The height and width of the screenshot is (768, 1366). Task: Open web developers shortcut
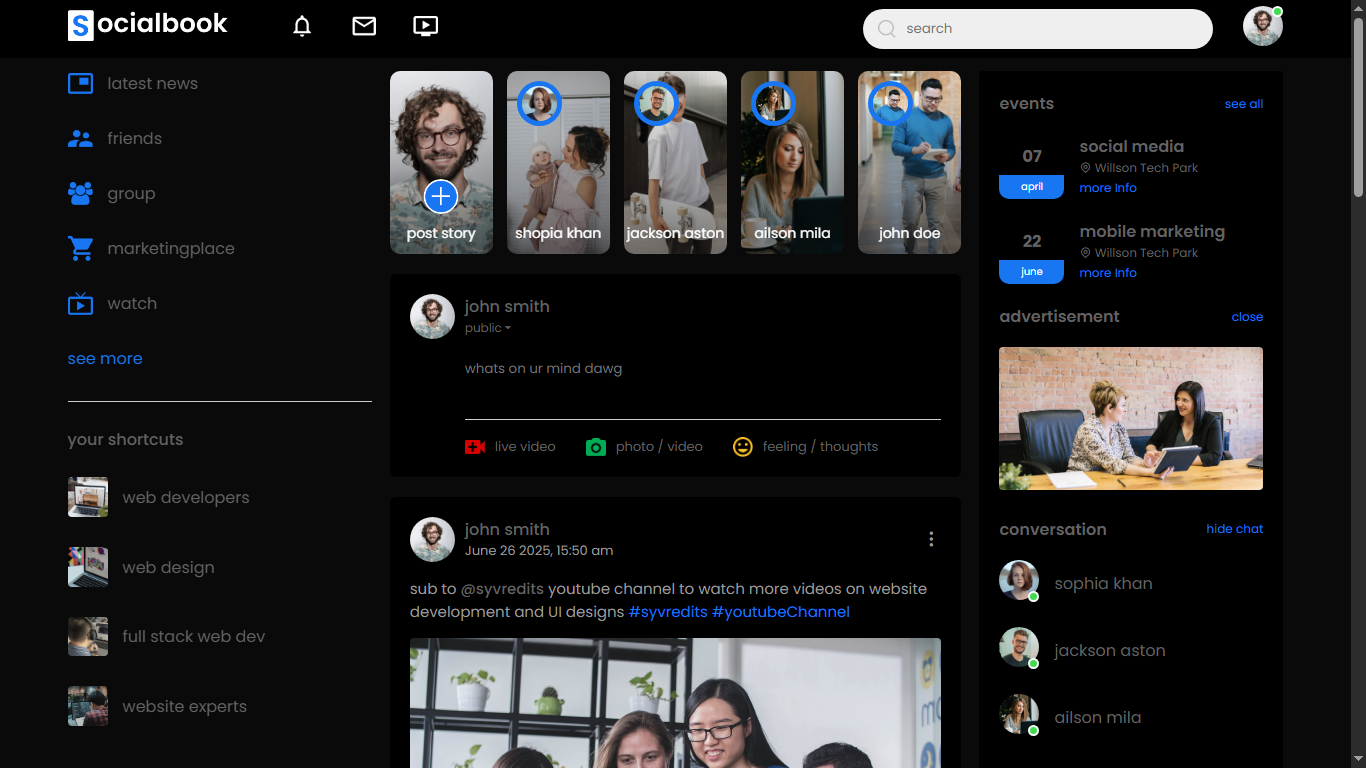point(186,497)
